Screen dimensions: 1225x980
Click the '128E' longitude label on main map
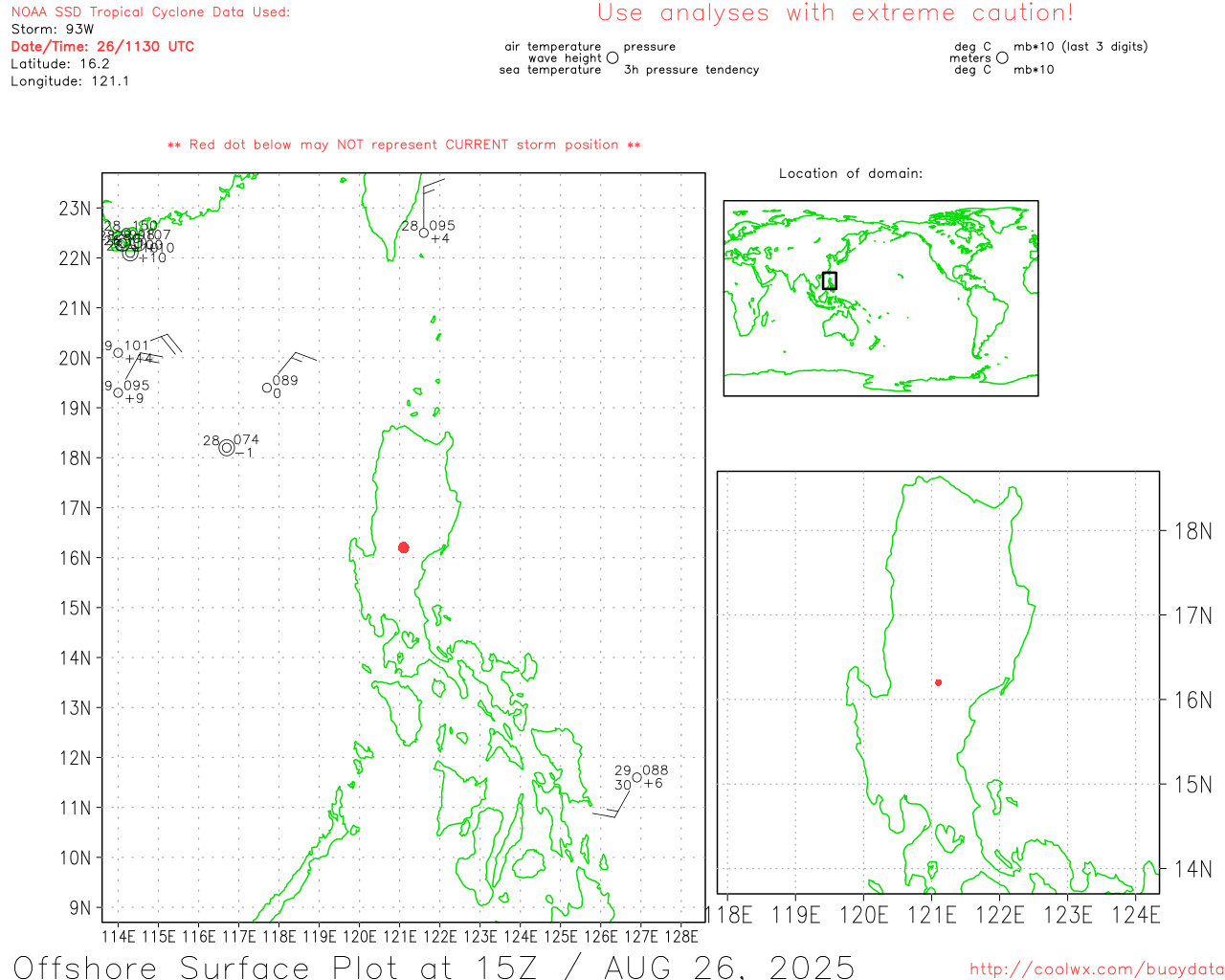pyautogui.click(x=680, y=936)
